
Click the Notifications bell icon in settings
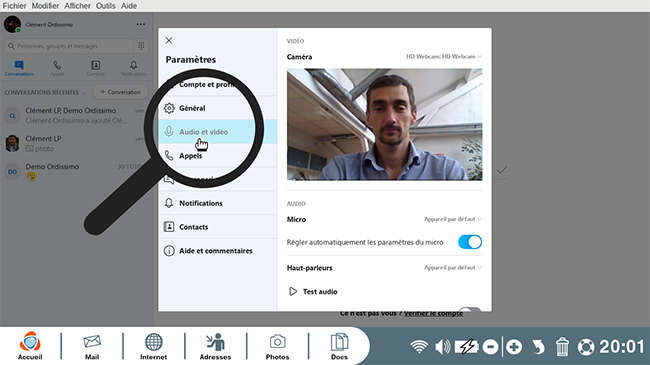(x=169, y=203)
